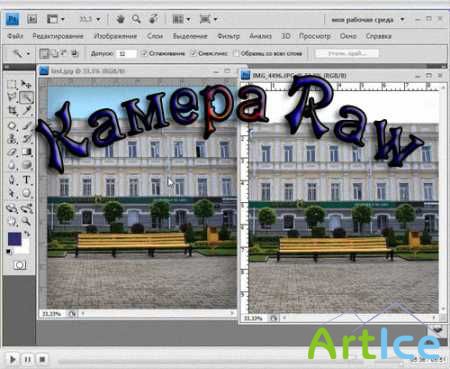Launch Bridge from the application bar
This screenshot has width=450, height=369.
coord(32,19)
